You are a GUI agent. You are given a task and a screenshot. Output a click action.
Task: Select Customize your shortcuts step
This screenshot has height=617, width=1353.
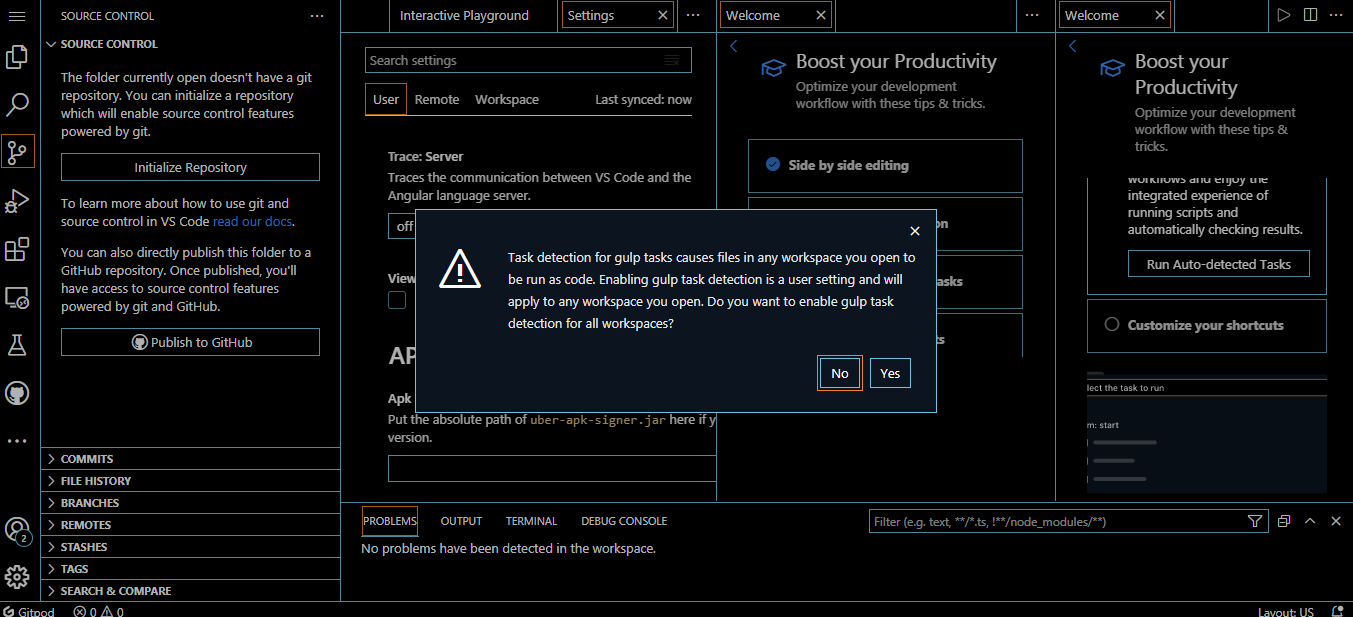[x=1206, y=325]
